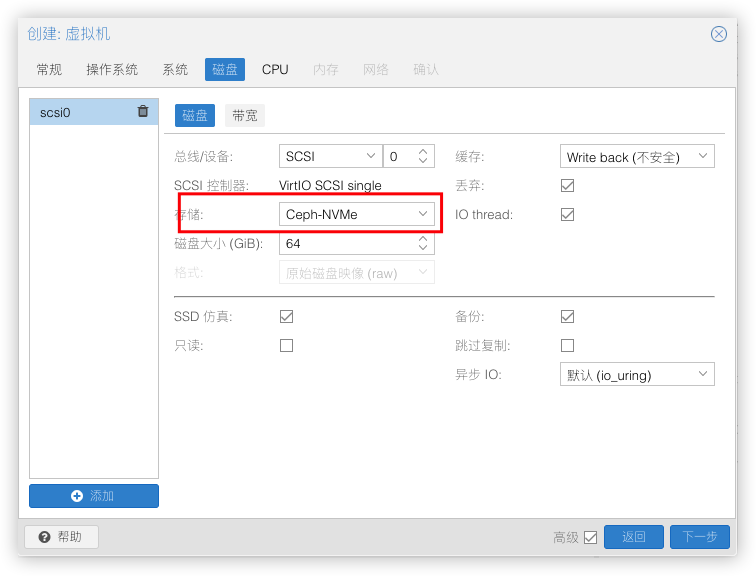Click the 创建: 虚拟机 dialog title
This screenshot has width=756, height=576.
[68, 34]
